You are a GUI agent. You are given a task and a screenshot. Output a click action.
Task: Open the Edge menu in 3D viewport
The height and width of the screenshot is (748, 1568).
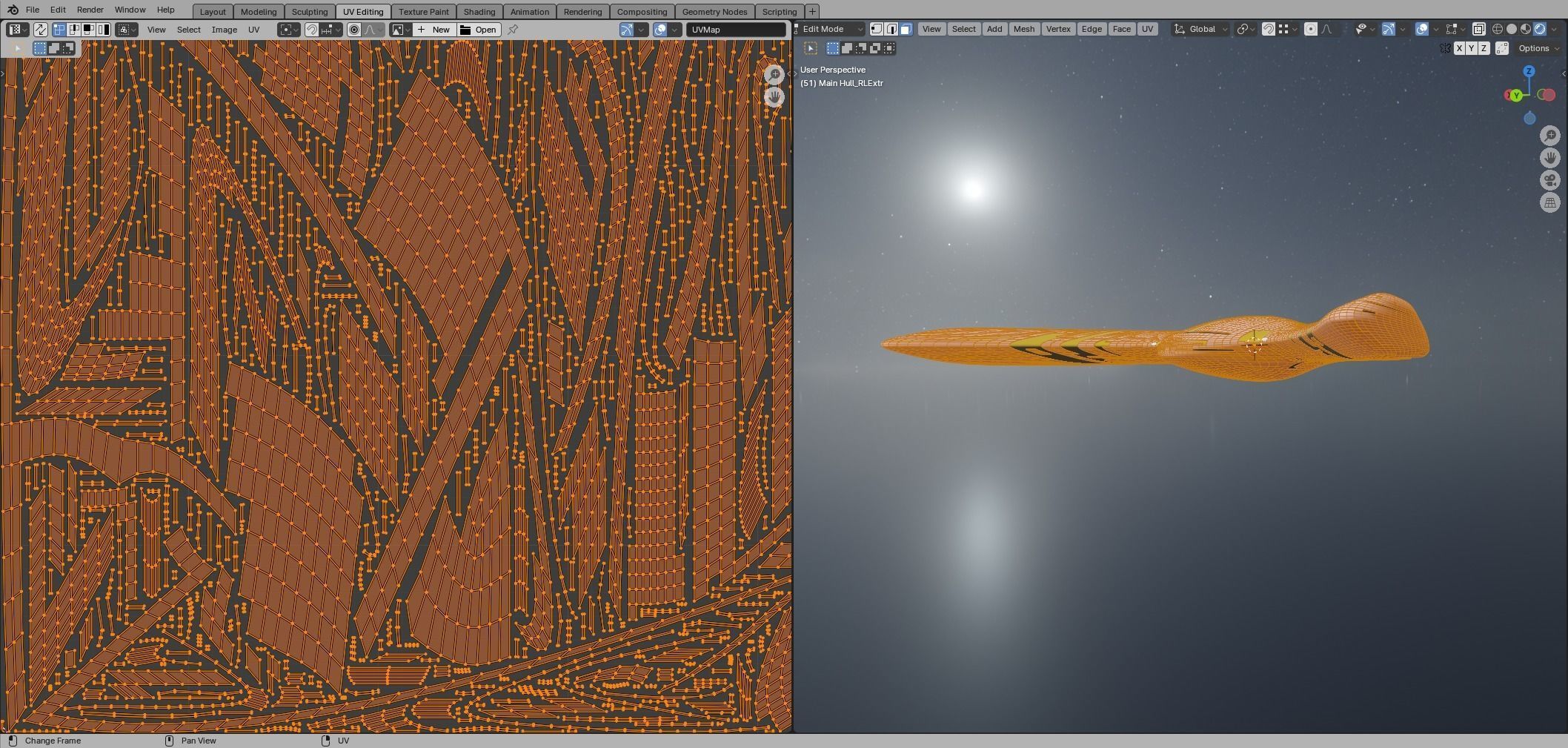1092,29
